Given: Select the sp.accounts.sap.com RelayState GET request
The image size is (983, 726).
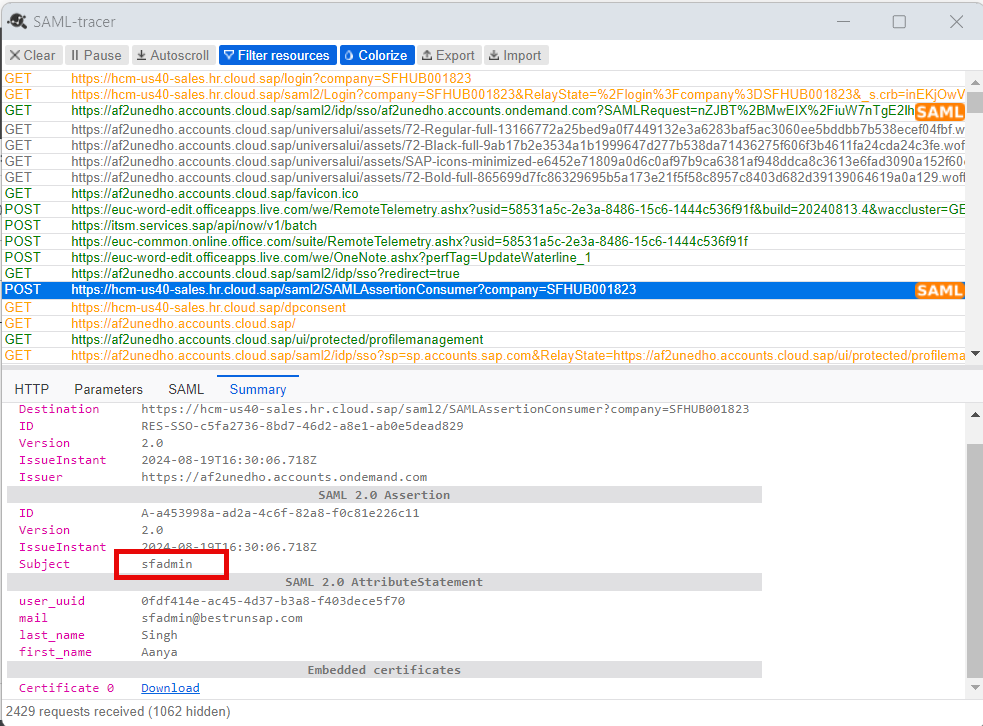Looking at the screenshot, I should (x=484, y=355).
